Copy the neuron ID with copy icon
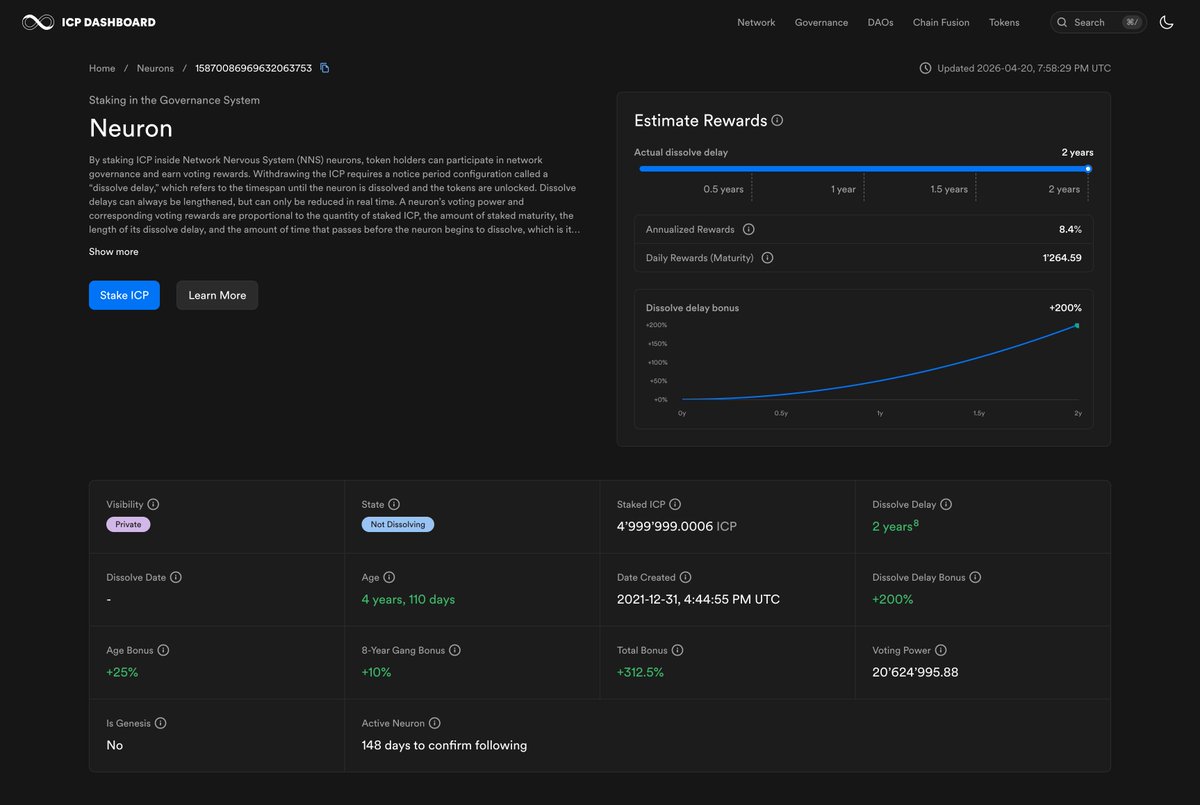Viewport: 1200px width, 805px height. [325, 68]
